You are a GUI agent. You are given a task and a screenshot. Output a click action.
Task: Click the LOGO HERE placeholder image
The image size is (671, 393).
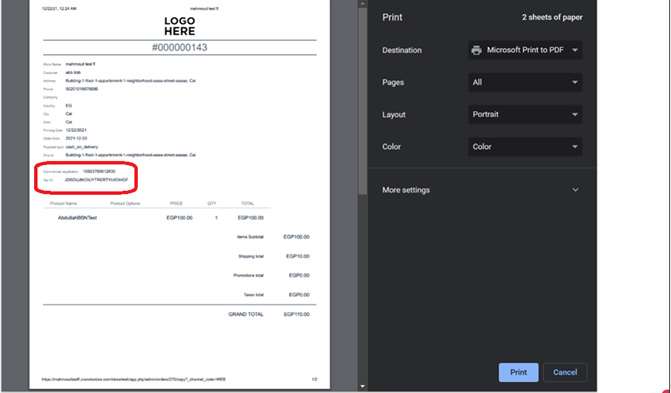(180, 26)
